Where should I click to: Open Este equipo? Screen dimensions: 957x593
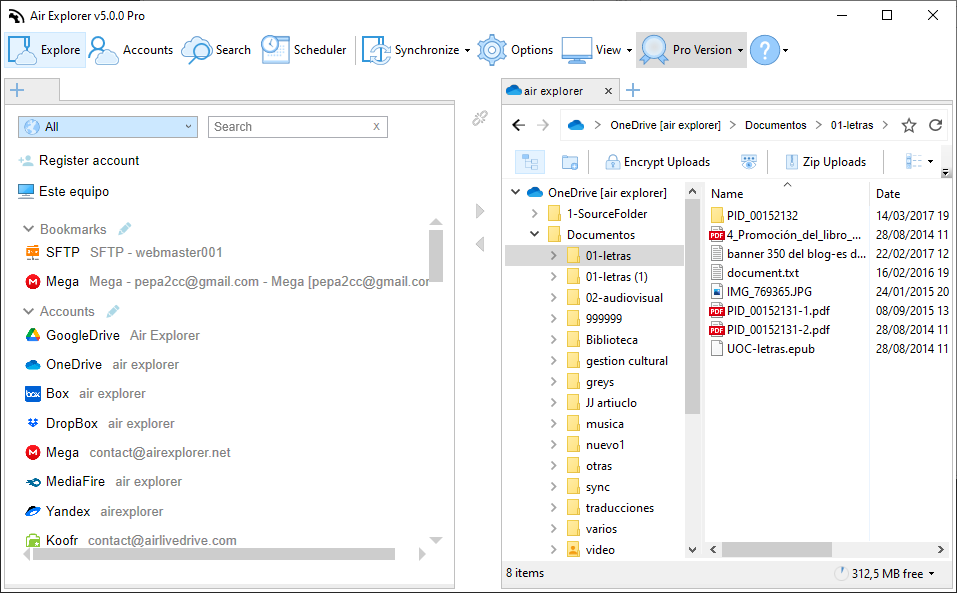(63, 192)
